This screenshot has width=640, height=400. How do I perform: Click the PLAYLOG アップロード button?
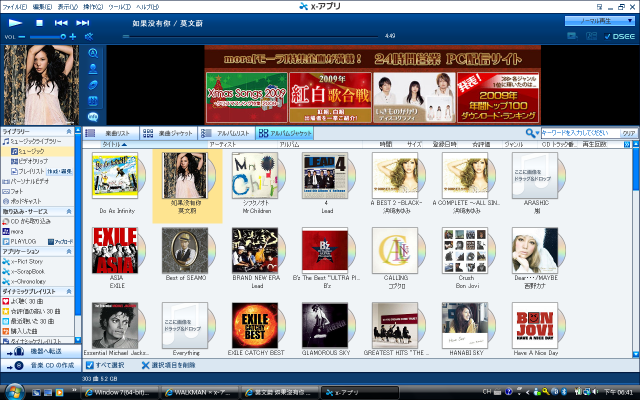60,242
